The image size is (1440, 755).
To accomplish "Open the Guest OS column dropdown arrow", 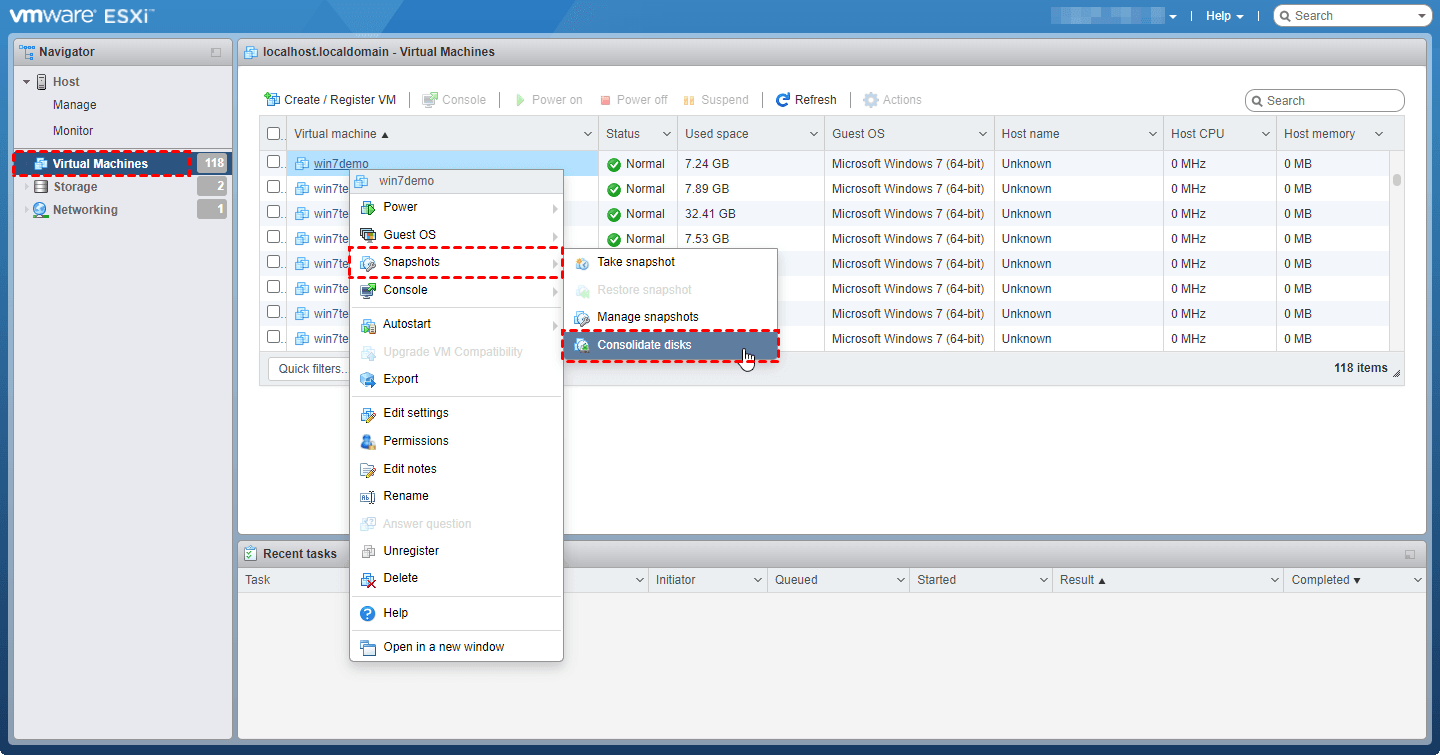I will point(983,134).
